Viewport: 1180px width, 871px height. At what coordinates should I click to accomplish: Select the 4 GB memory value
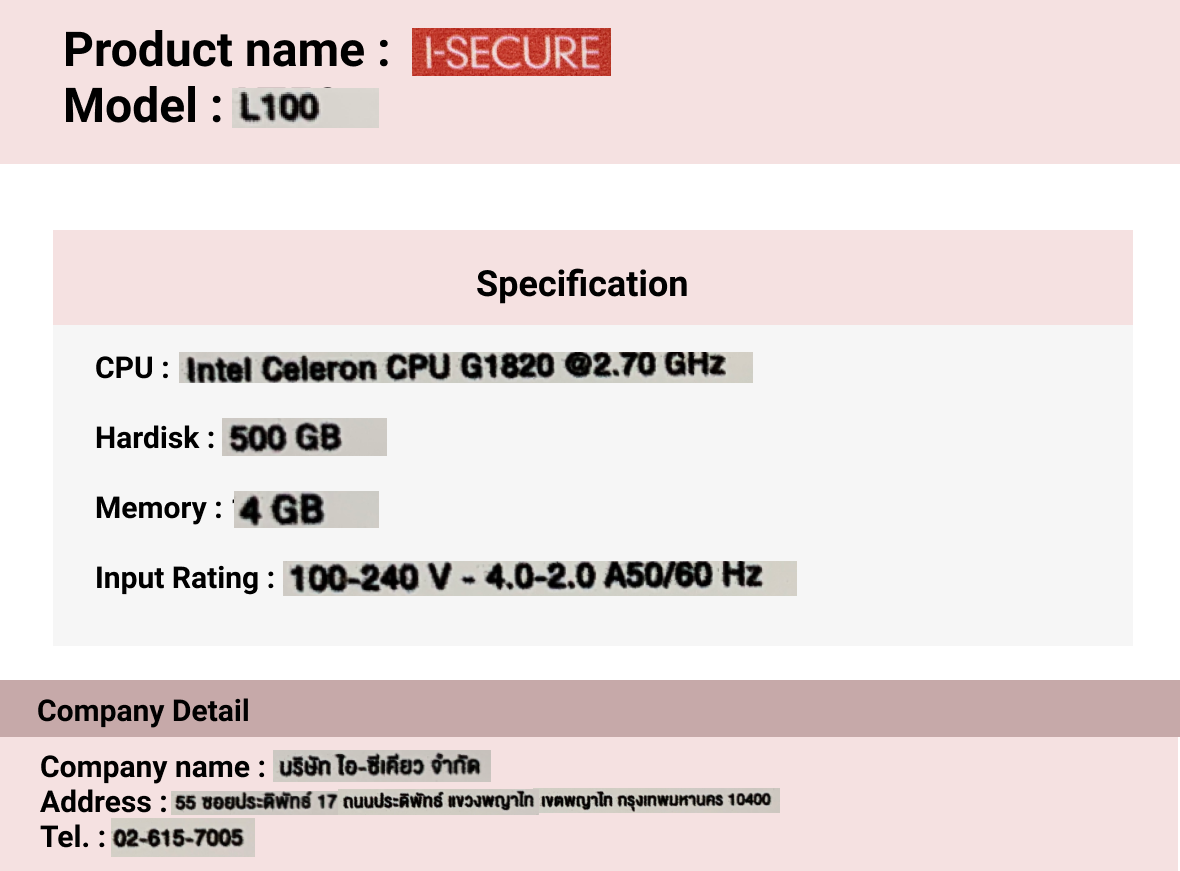(x=306, y=510)
